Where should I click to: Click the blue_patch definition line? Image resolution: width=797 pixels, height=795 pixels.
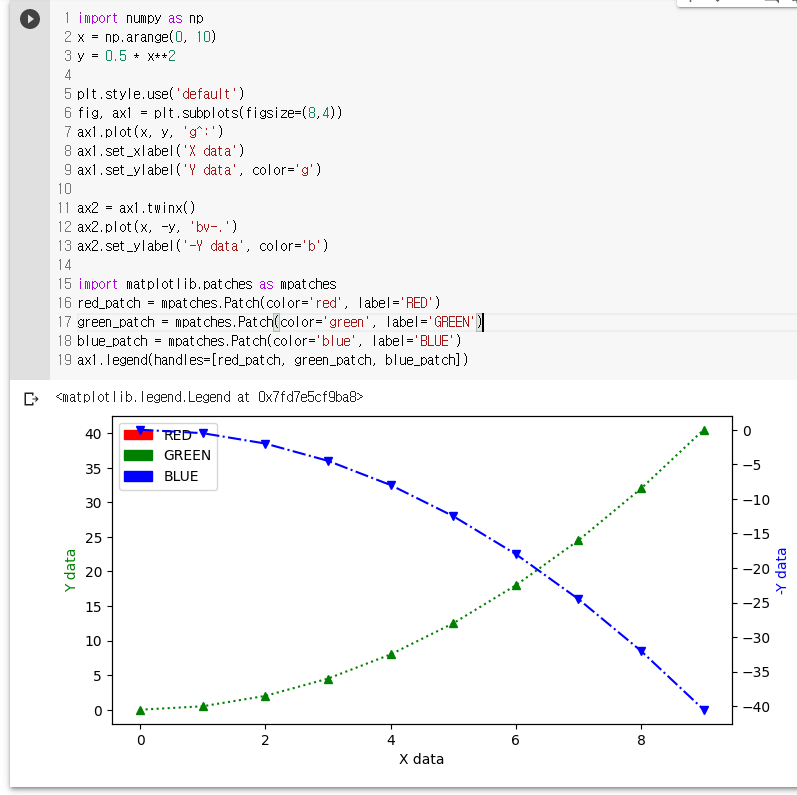(269, 341)
